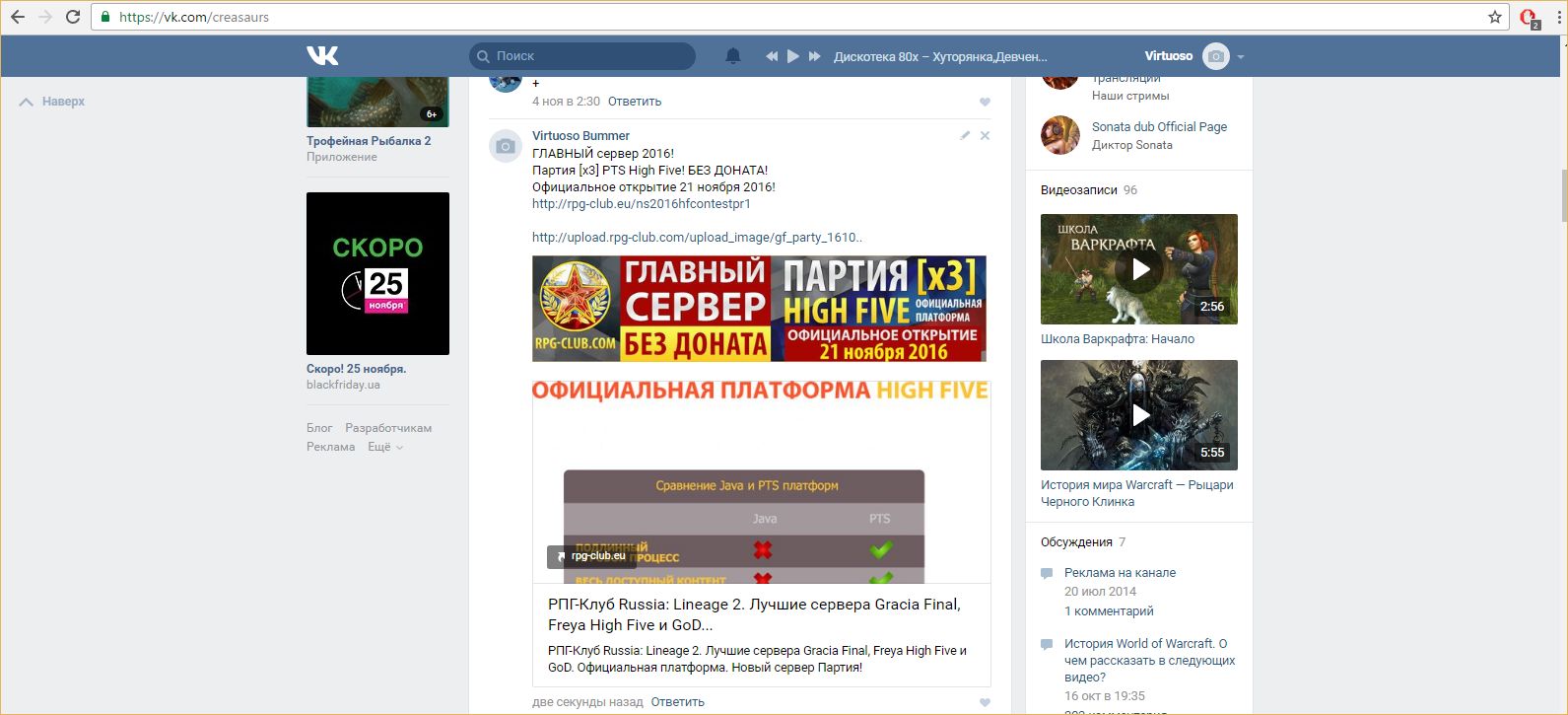Image resolution: width=1568 pixels, height=715 pixels.
Task: Open notifications bell icon
Action: point(733,56)
